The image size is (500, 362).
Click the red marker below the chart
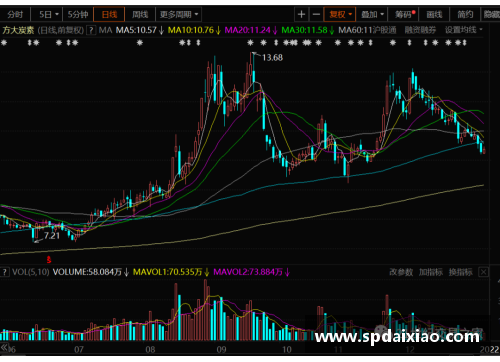(x=49, y=259)
